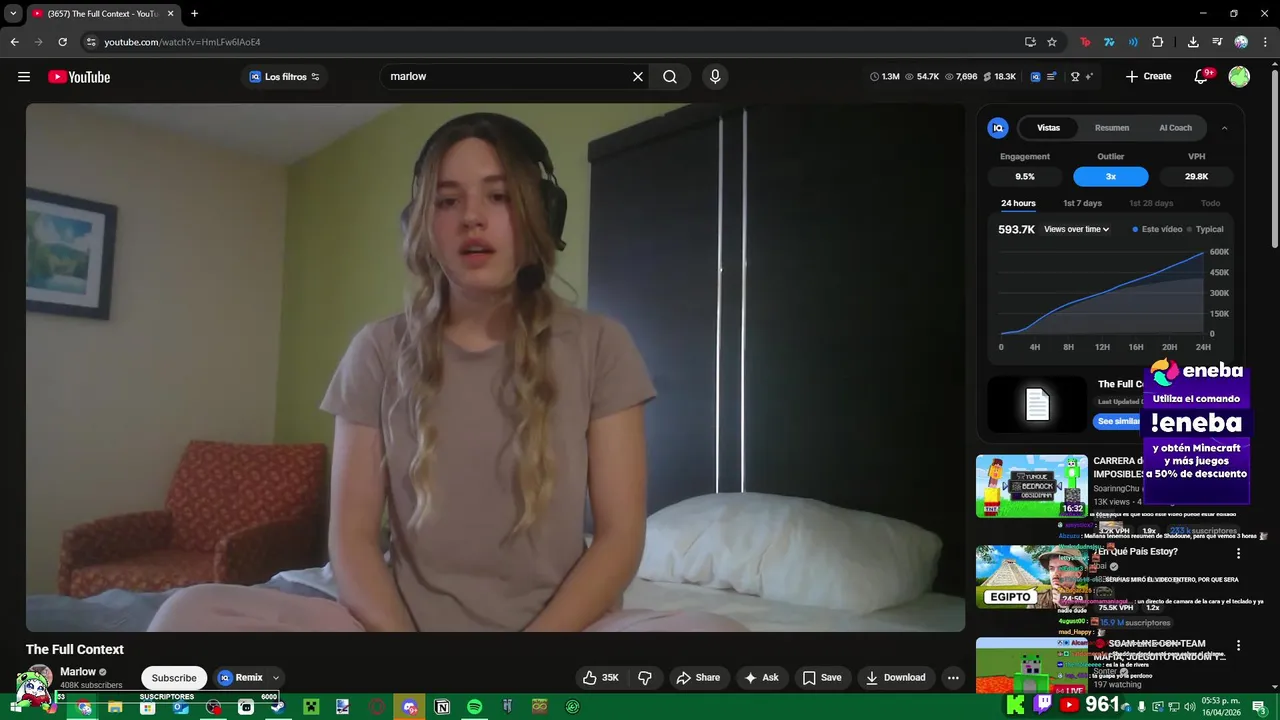Open a new browser tab

pos(194,14)
